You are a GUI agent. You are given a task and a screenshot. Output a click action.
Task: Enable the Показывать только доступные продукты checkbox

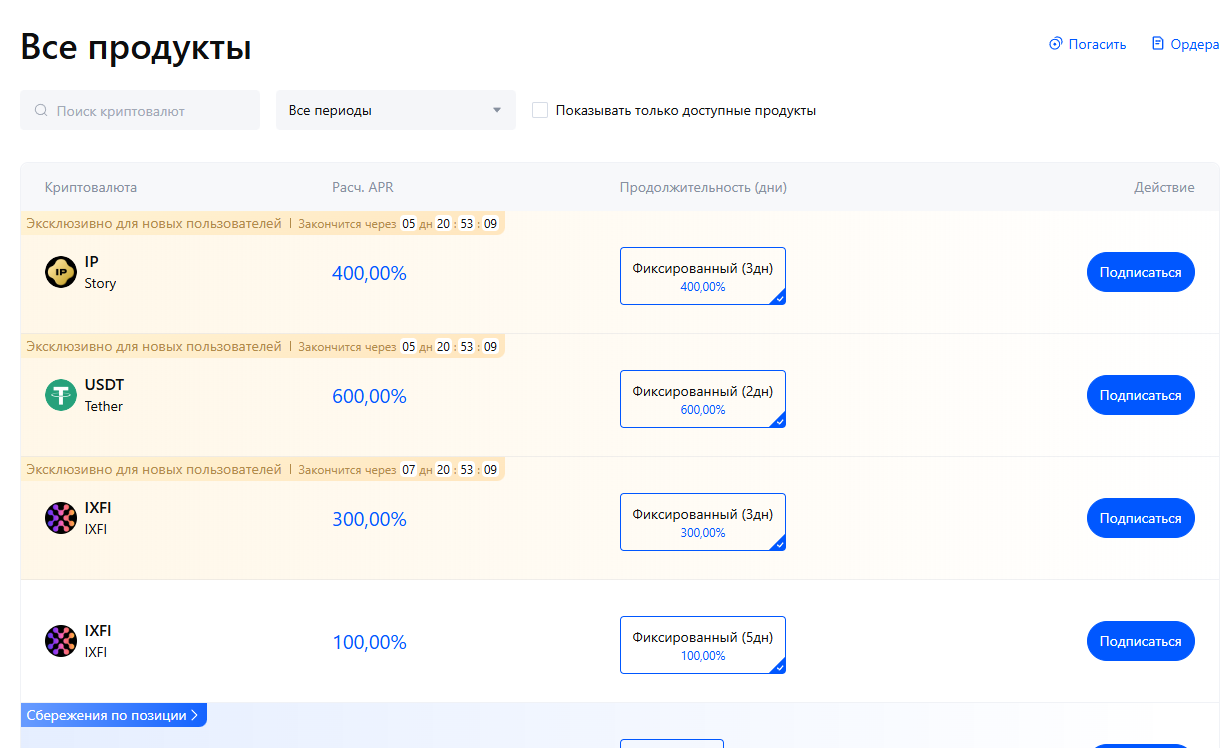click(540, 110)
